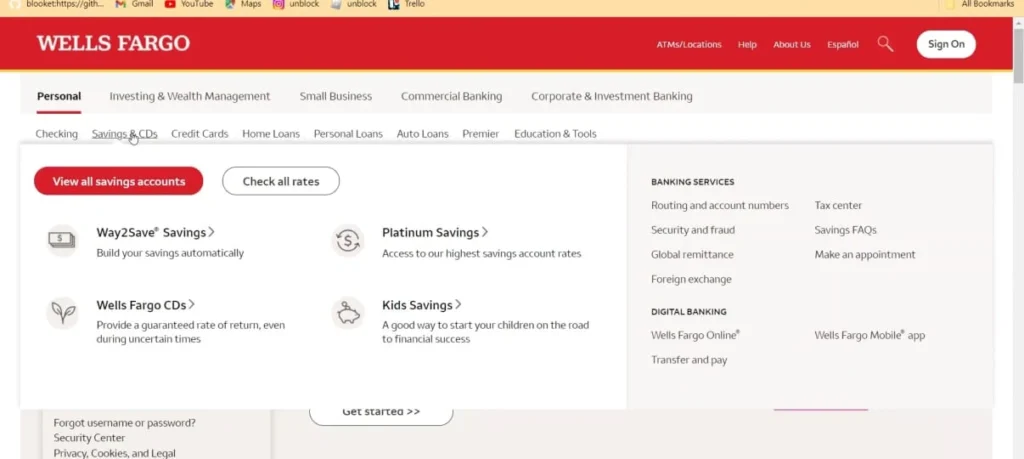The height and width of the screenshot is (459, 1024).
Task: Open Routing and account numbers
Action: (720, 205)
